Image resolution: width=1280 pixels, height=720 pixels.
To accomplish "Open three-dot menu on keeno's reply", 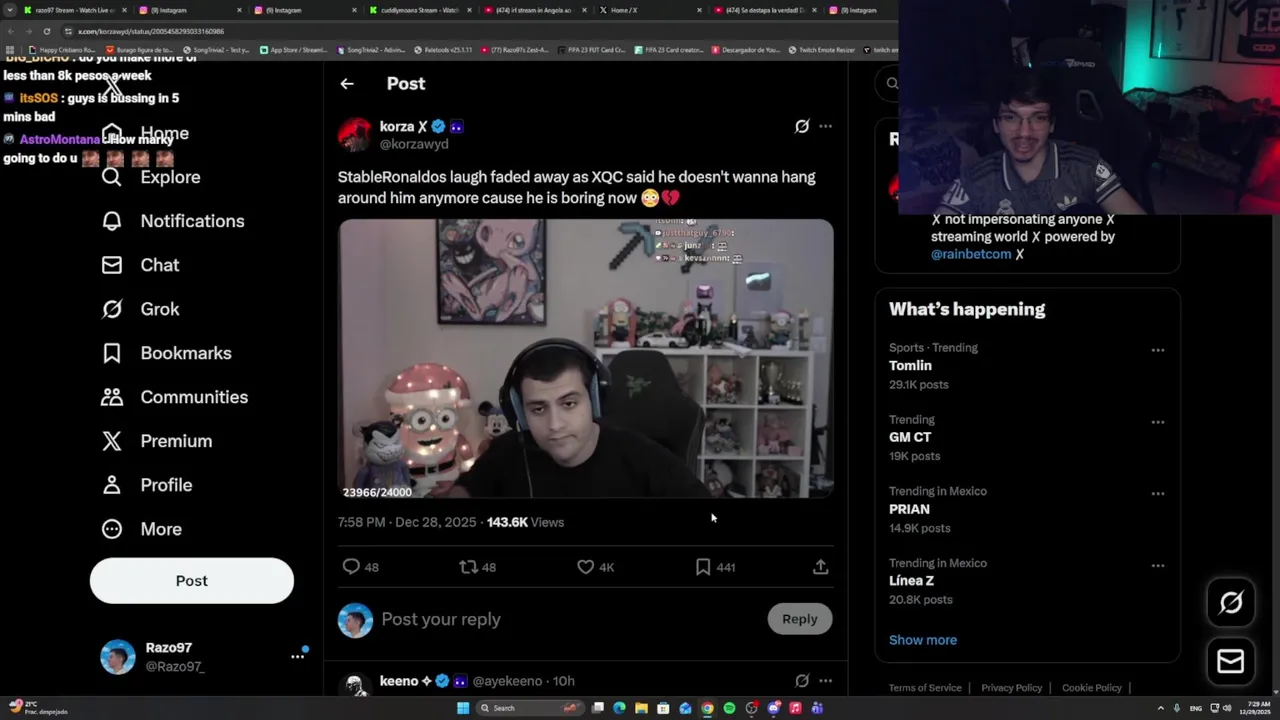I will [825, 681].
